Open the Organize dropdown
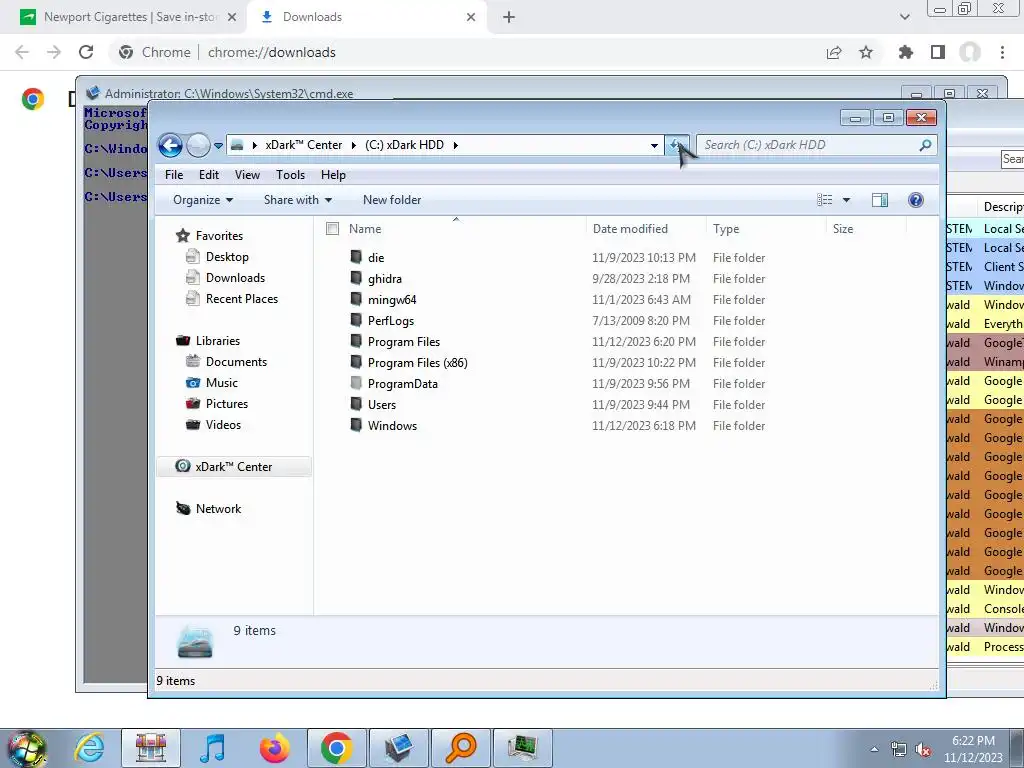This screenshot has height=768, width=1024. click(202, 200)
